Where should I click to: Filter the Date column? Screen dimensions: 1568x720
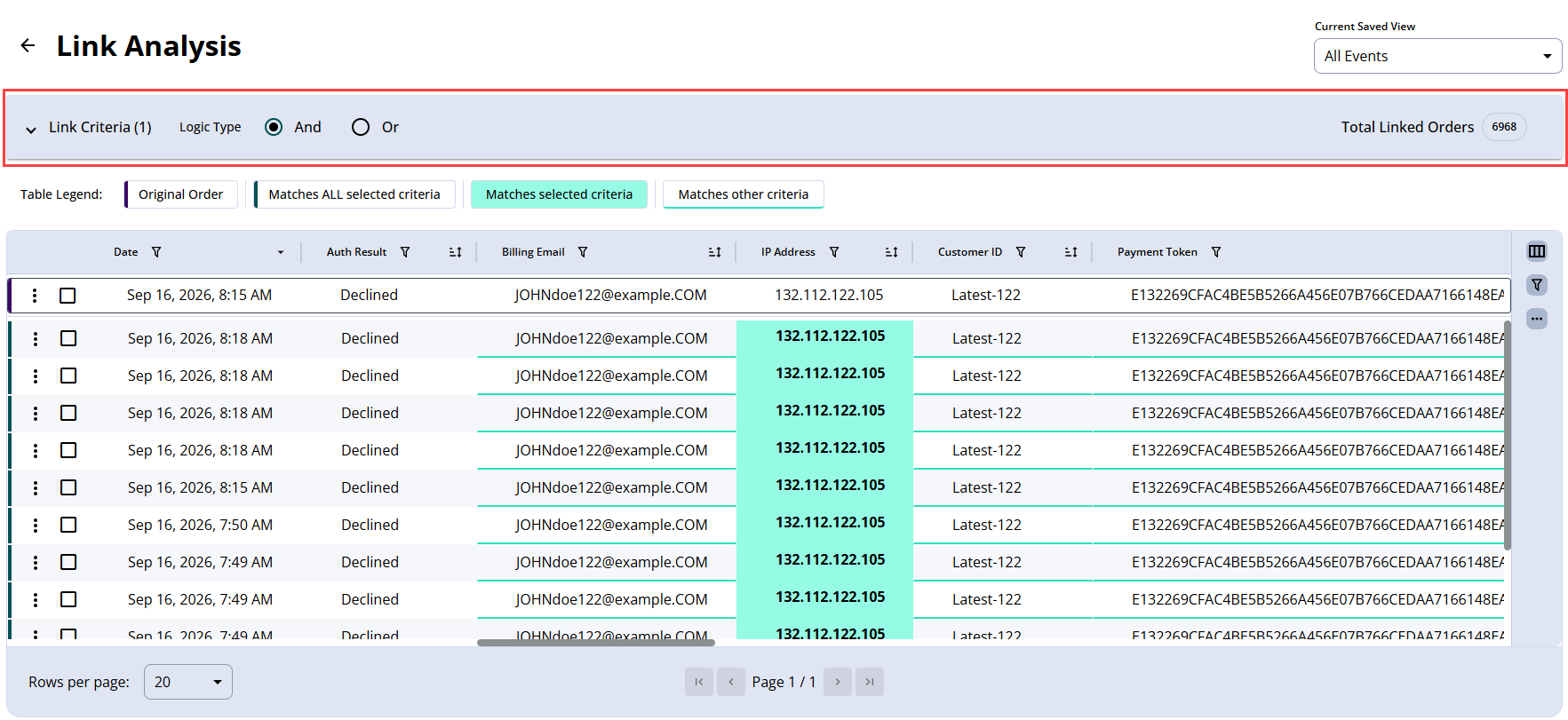click(156, 252)
